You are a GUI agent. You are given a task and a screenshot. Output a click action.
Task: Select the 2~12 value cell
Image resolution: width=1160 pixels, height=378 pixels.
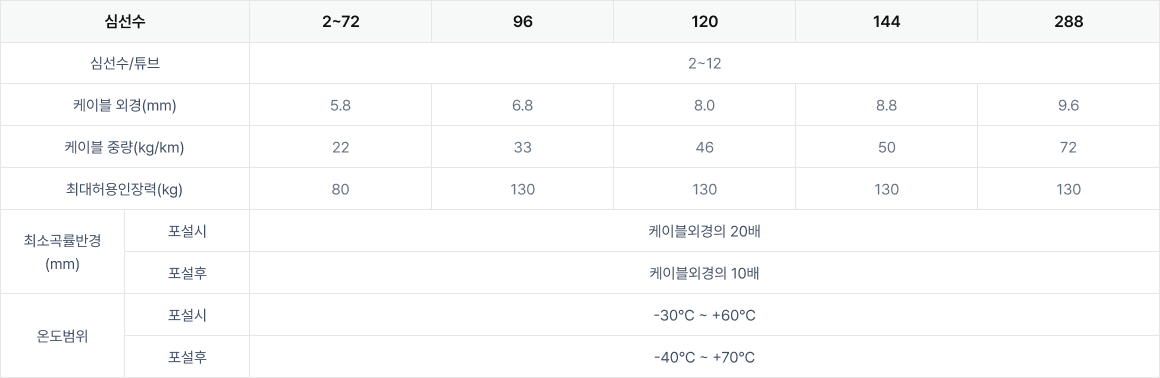pos(704,63)
